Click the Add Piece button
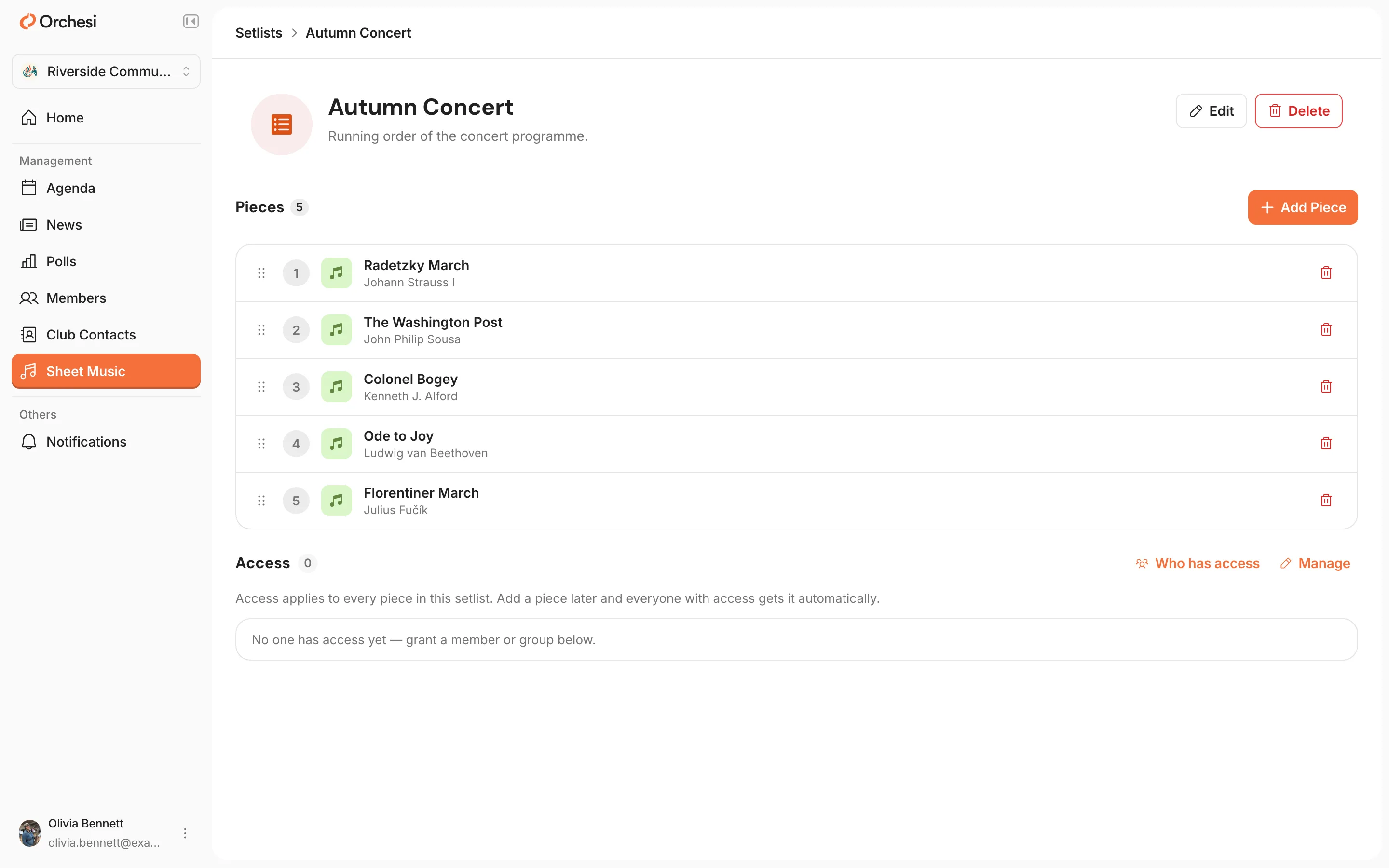The width and height of the screenshot is (1389, 868). click(1303, 207)
